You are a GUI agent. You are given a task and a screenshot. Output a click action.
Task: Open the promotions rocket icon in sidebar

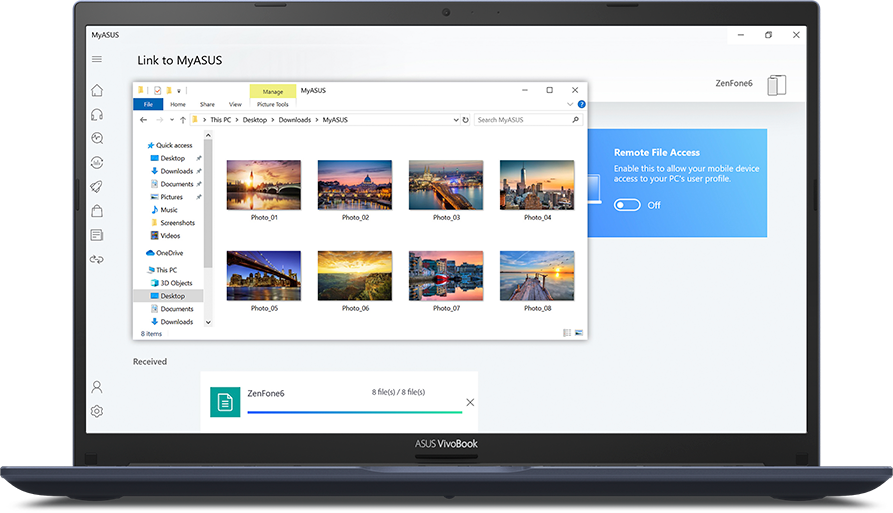click(97, 187)
